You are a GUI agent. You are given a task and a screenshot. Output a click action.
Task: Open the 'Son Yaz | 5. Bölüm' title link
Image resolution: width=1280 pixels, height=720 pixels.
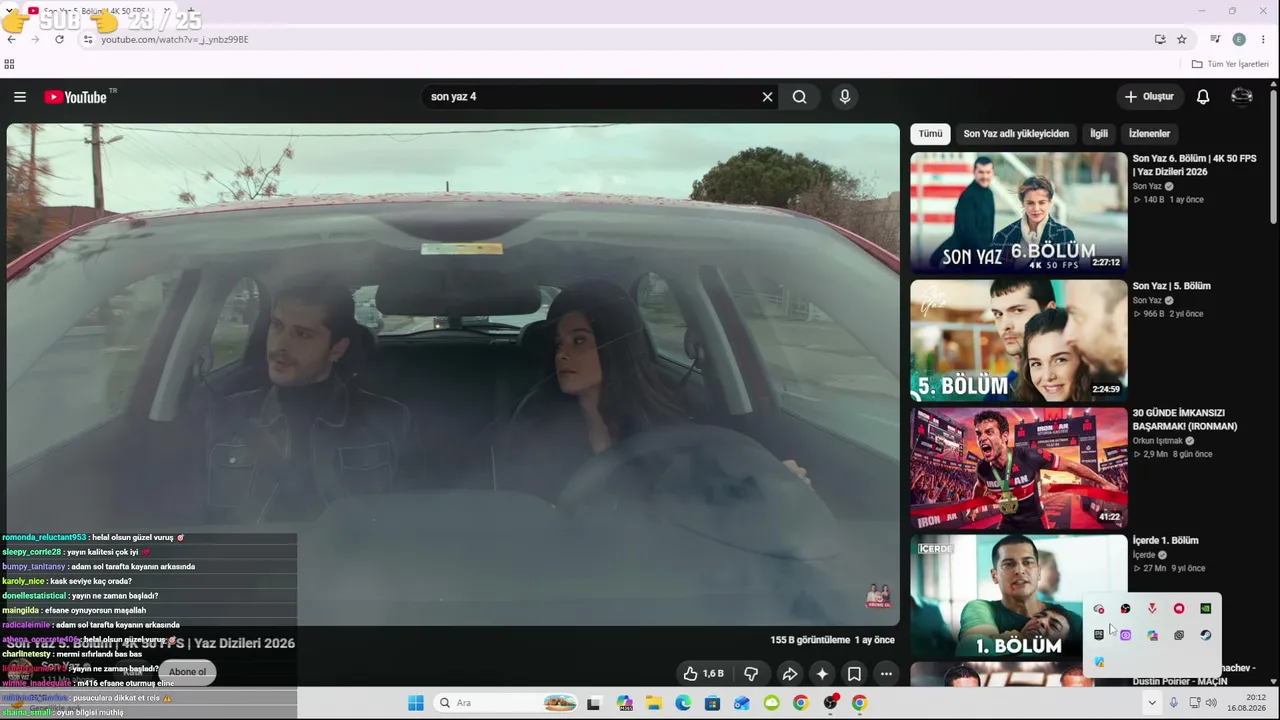[1171, 286]
